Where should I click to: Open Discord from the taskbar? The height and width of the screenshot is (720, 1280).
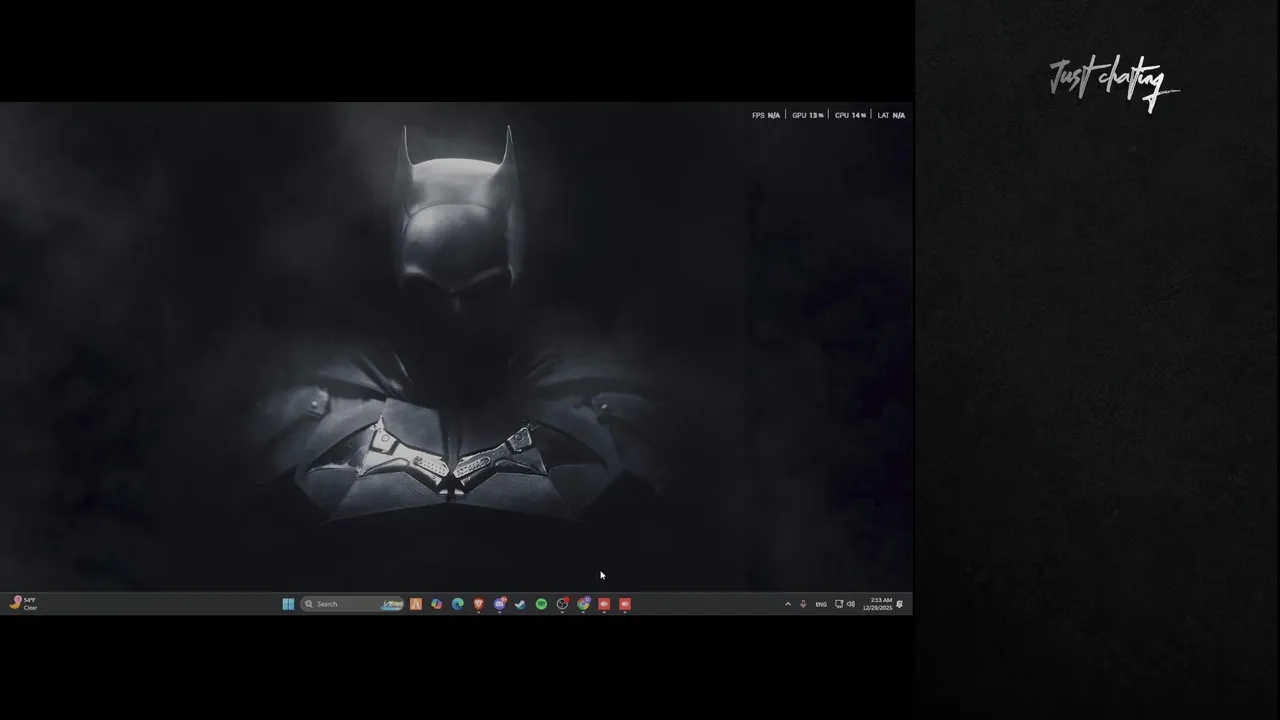click(500, 604)
